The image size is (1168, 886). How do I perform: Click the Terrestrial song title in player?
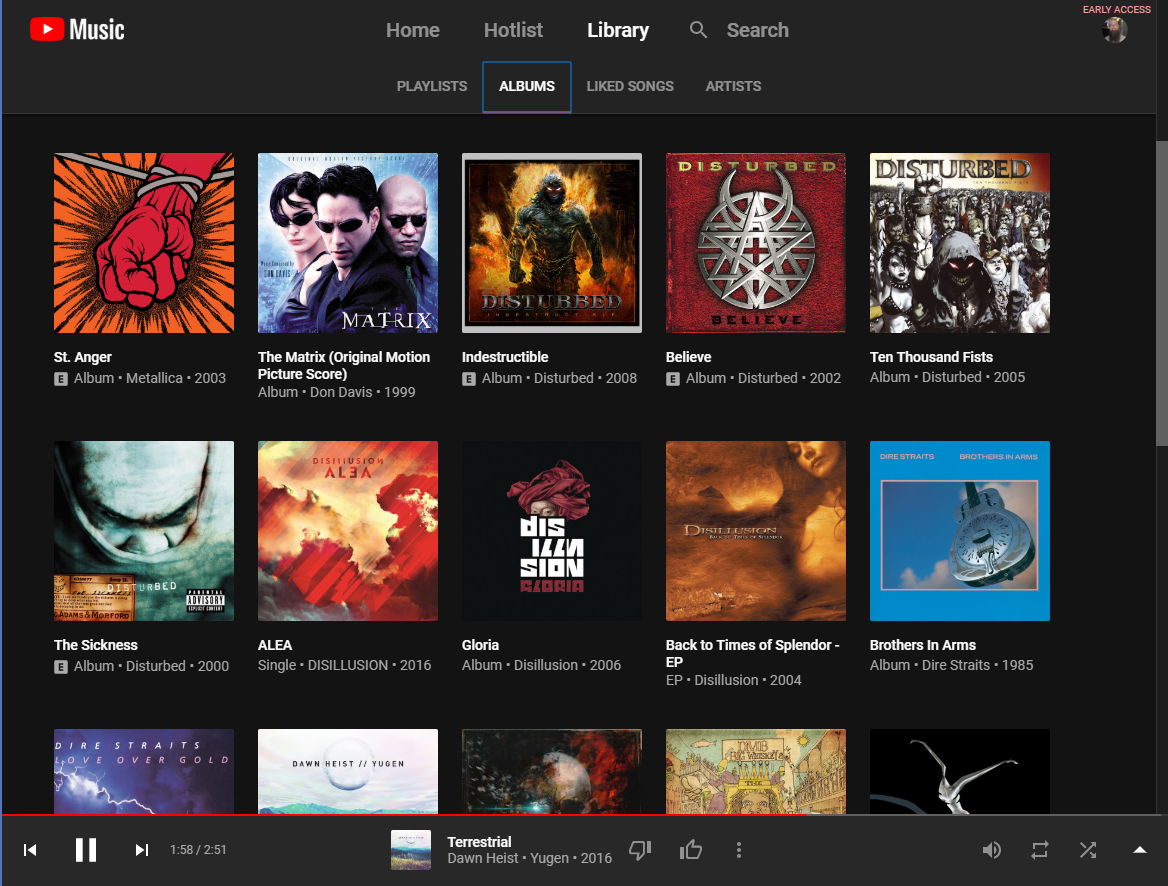pyautogui.click(x=479, y=842)
